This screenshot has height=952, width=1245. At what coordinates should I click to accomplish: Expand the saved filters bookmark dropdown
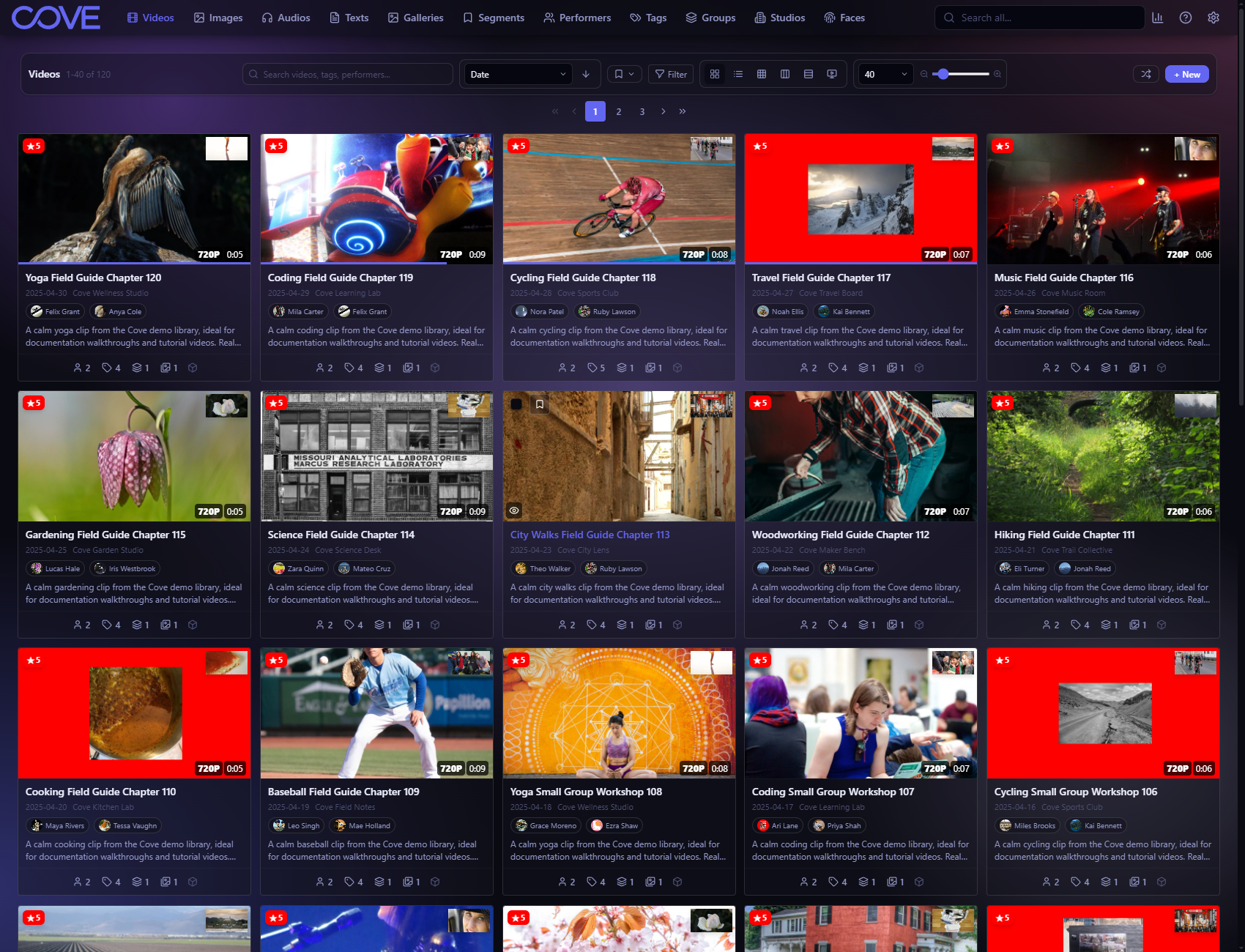pos(625,74)
